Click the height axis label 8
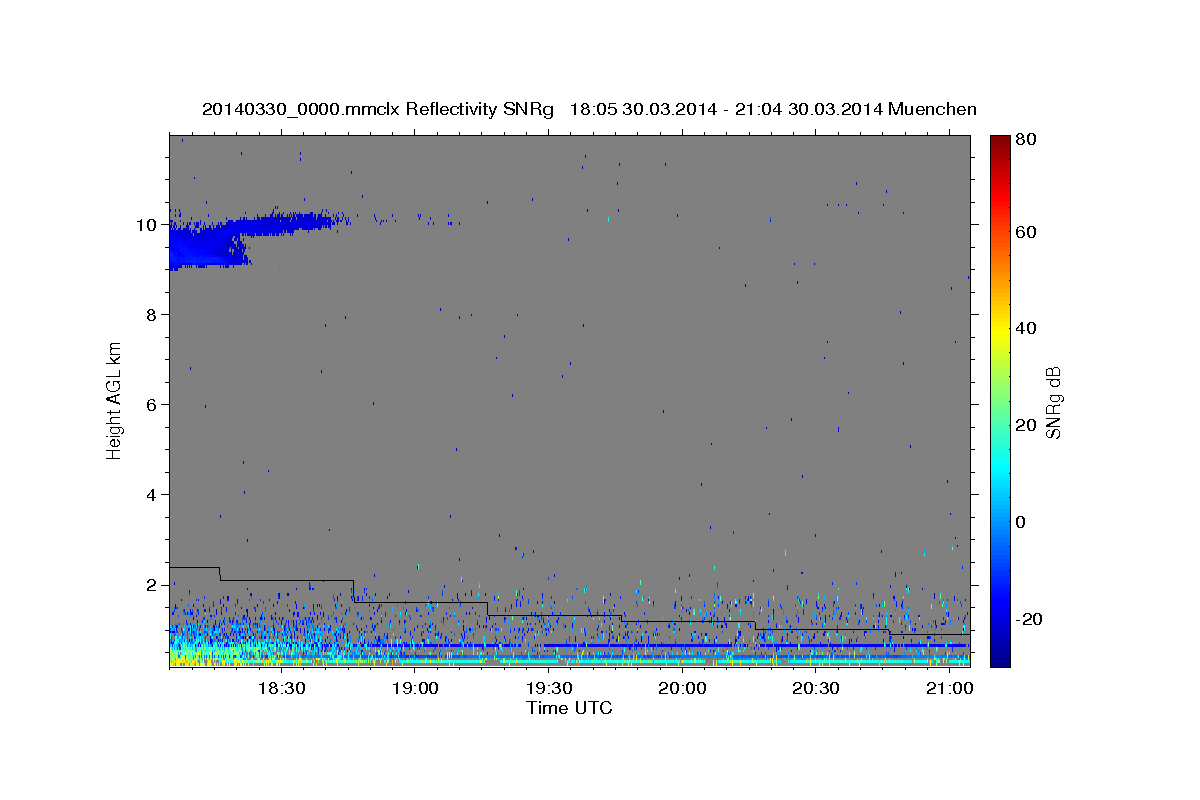 tap(150, 315)
